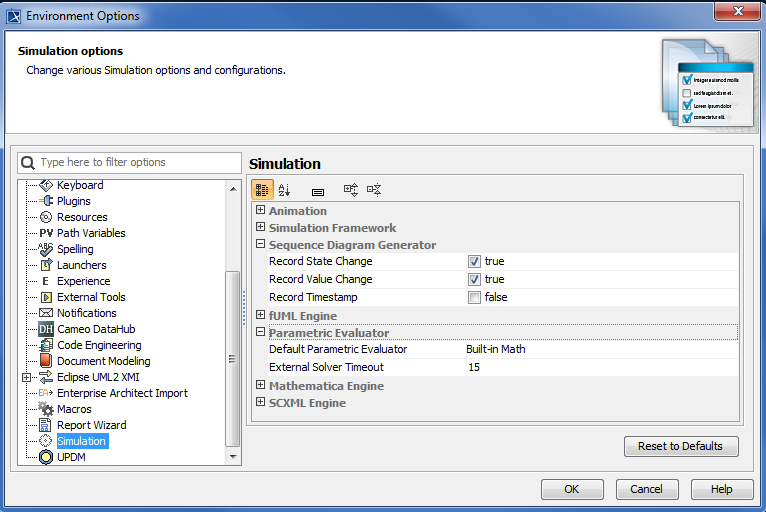Click the OK button
The height and width of the screenshot is (512, 766).
(572, 489)
